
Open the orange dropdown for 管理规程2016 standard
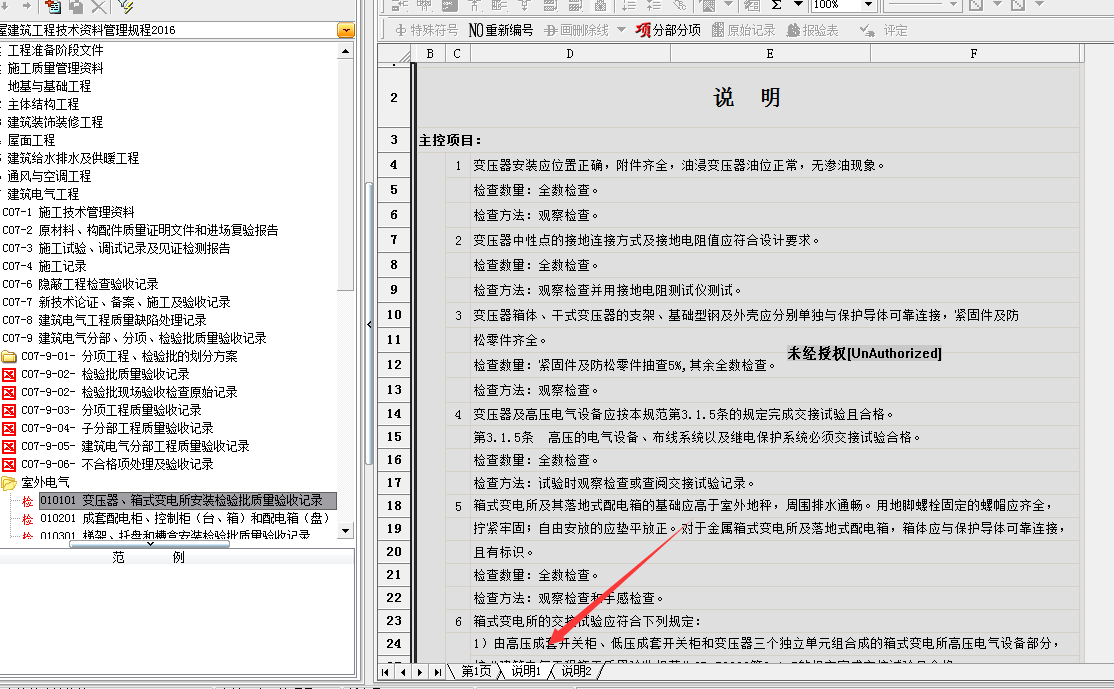click(346, 30)
